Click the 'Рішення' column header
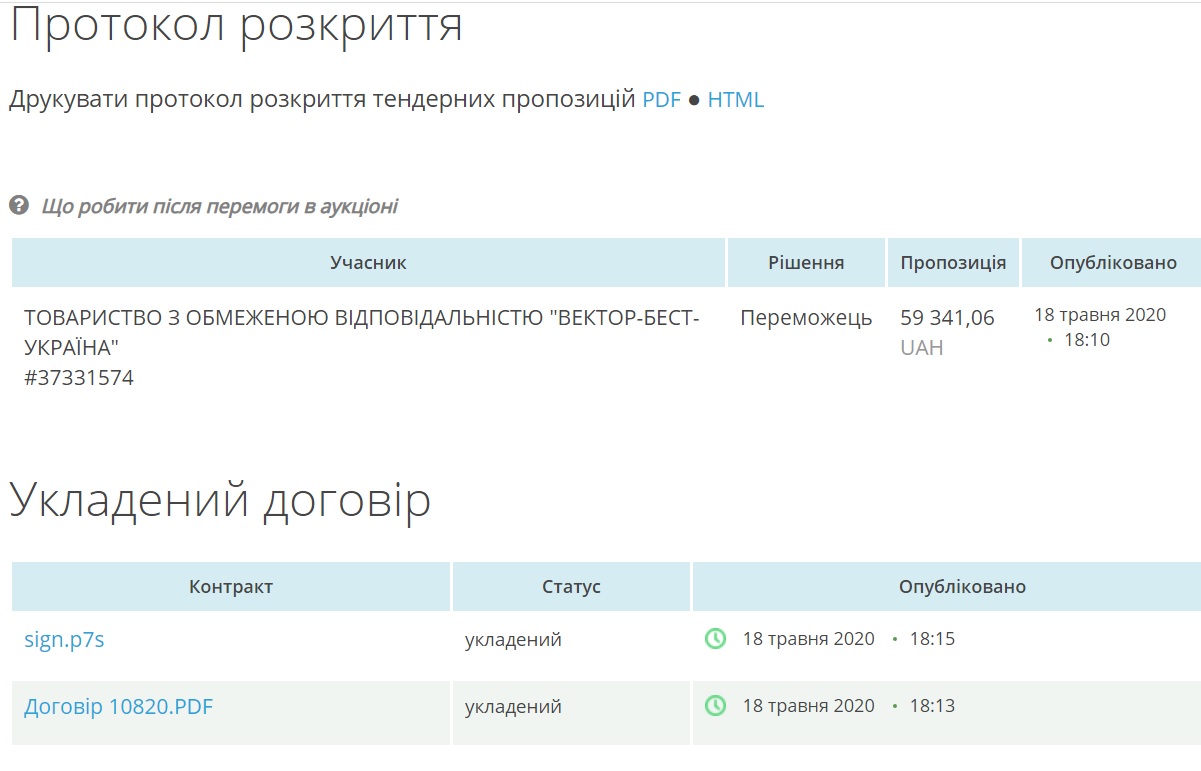1201x771 pixels. [x=806, y=263]
